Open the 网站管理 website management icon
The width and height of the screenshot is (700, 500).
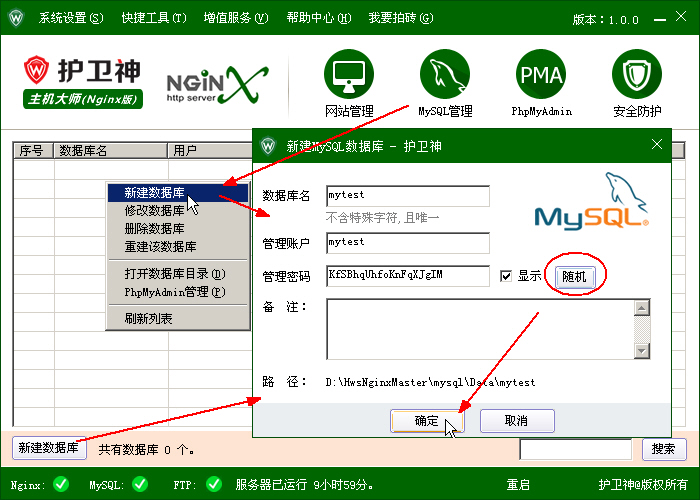tap(349, 75)
